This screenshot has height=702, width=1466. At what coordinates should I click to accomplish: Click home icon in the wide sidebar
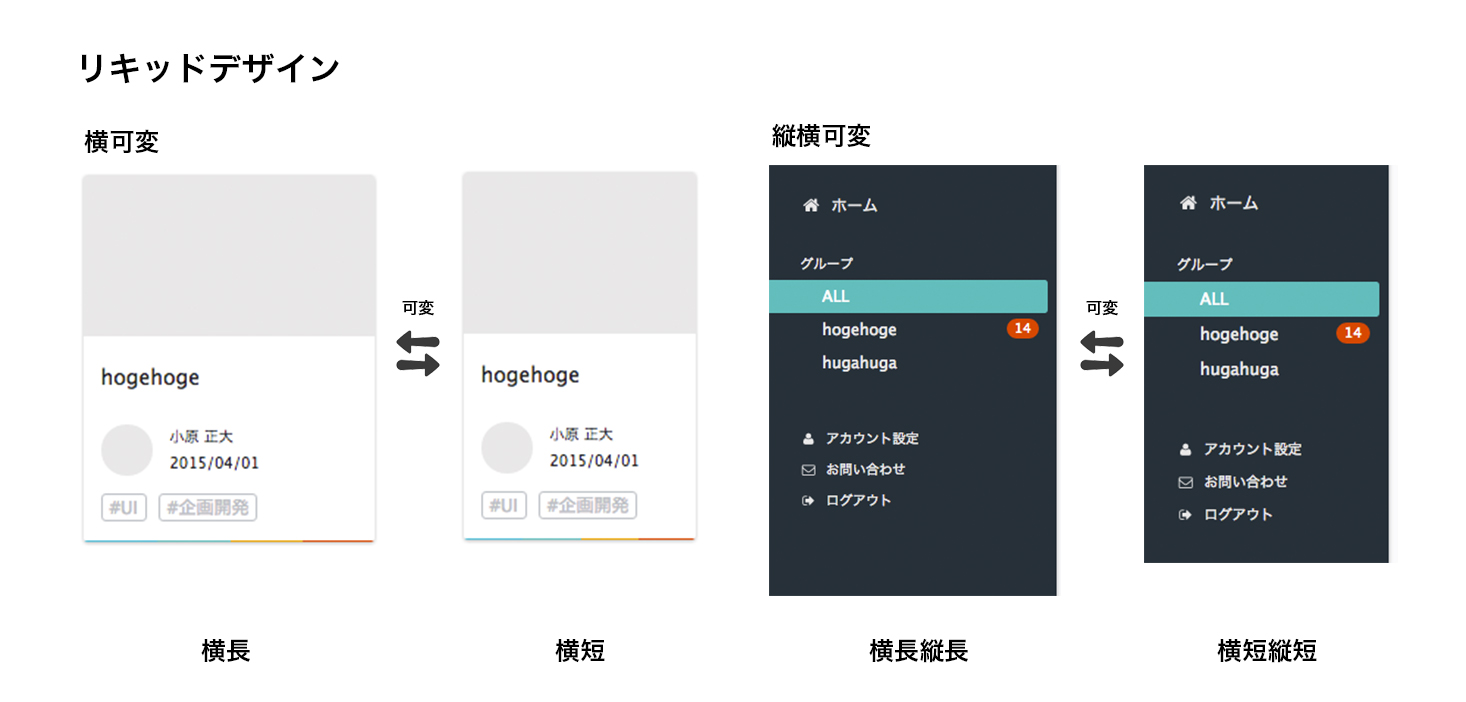pos(811,205)
